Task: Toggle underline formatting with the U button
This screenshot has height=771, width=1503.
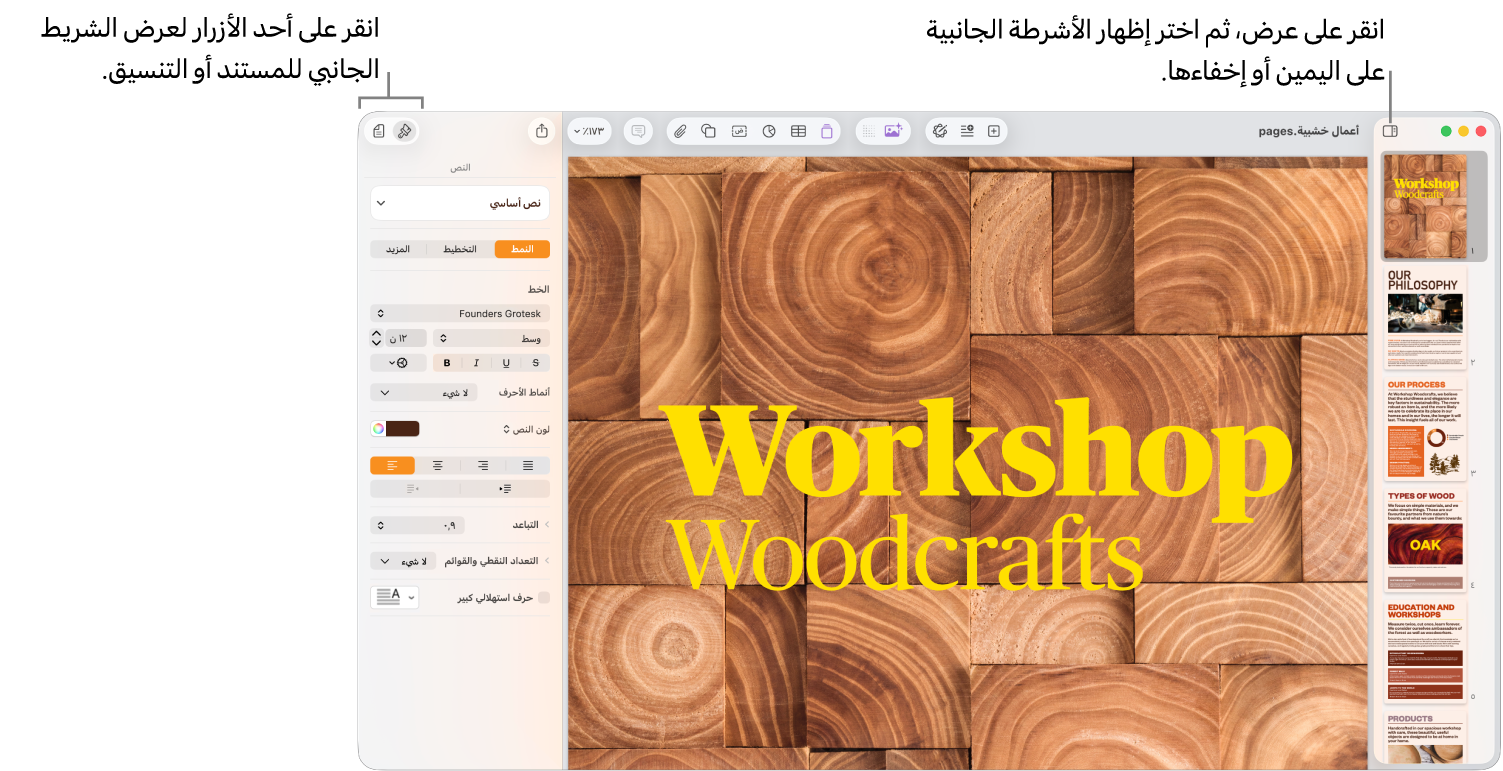Action: pos(506,363)
